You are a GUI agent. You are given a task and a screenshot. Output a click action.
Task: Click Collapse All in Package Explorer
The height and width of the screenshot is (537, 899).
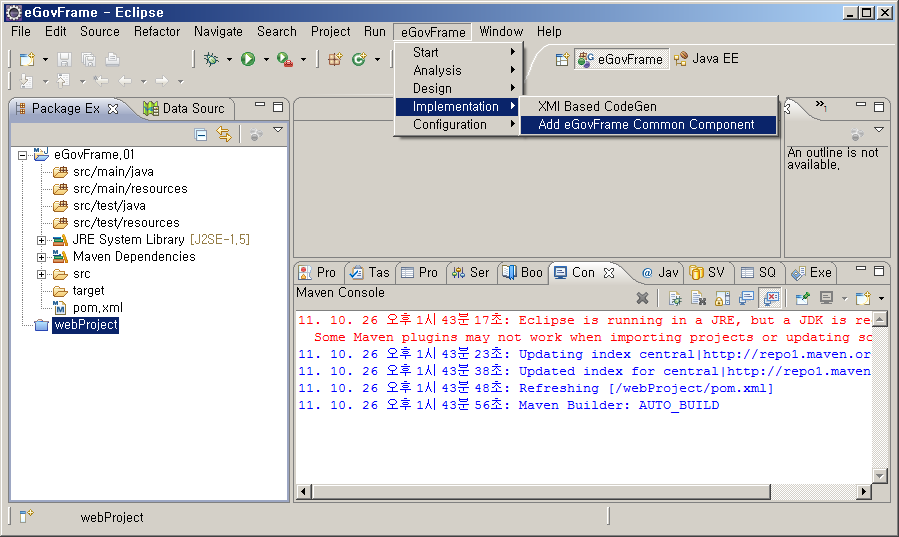coord(201,134)
